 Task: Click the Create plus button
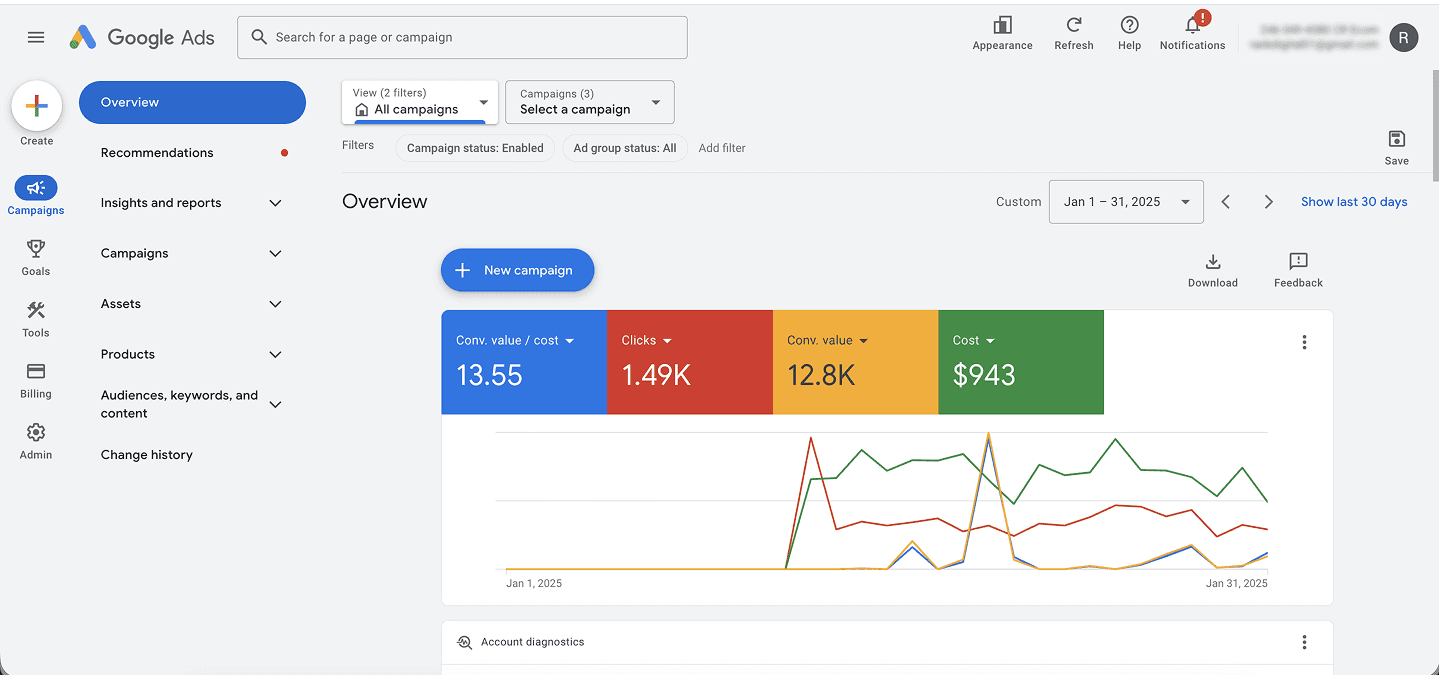tap(37, 106)
